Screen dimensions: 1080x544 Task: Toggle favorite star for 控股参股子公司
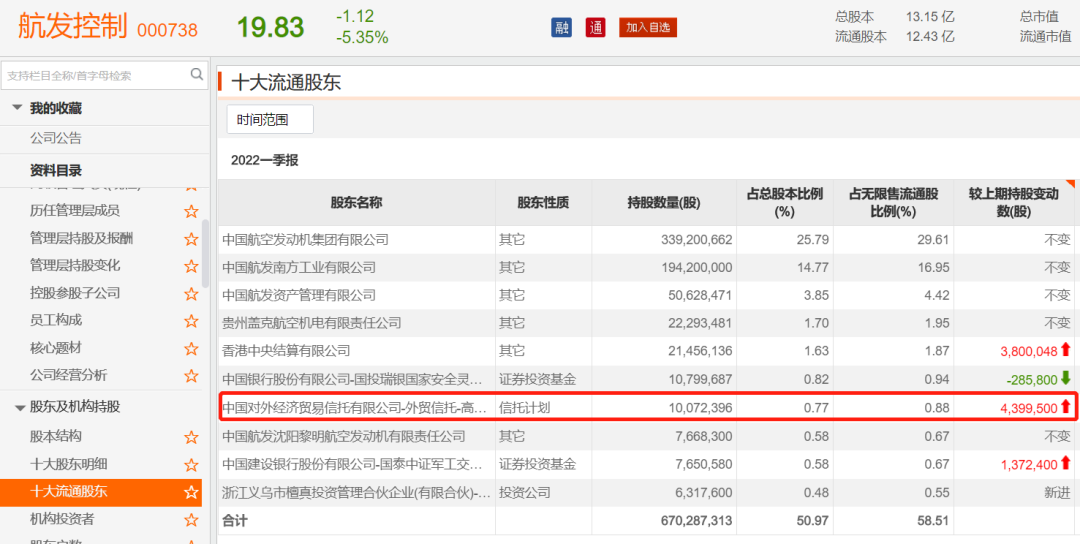click(191, 294)
